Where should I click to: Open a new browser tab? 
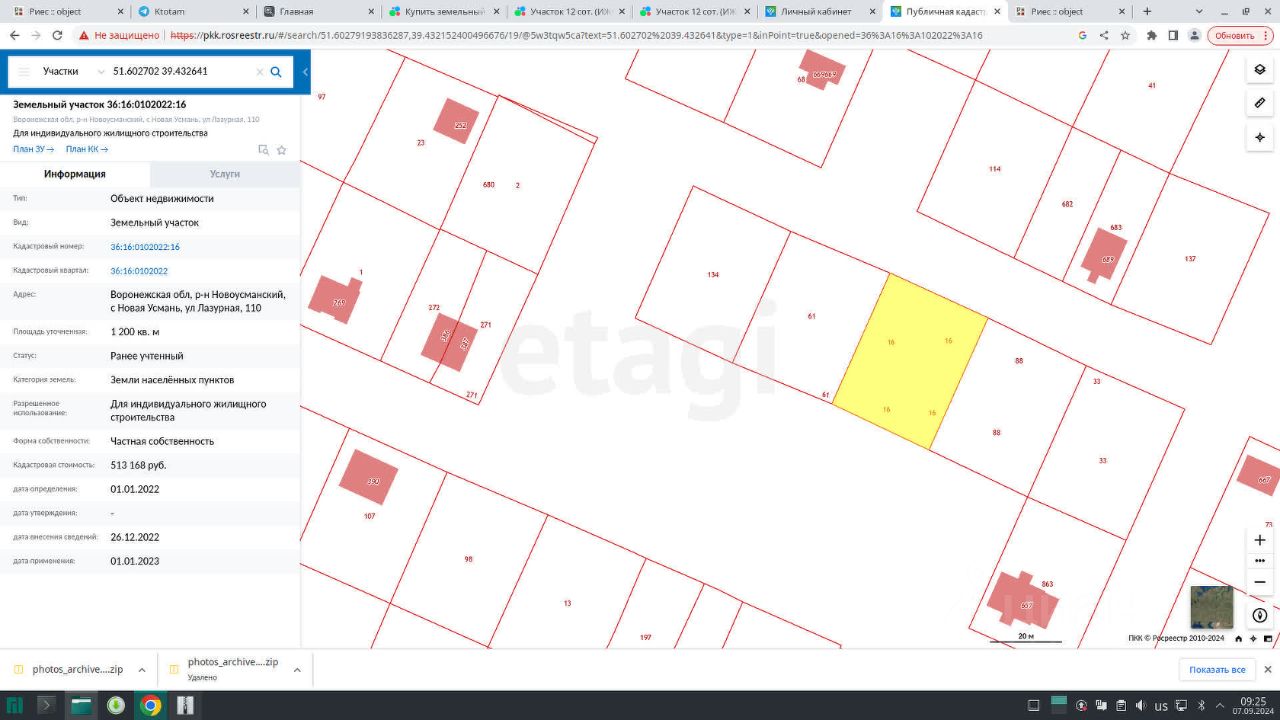tap(1147, 12)
